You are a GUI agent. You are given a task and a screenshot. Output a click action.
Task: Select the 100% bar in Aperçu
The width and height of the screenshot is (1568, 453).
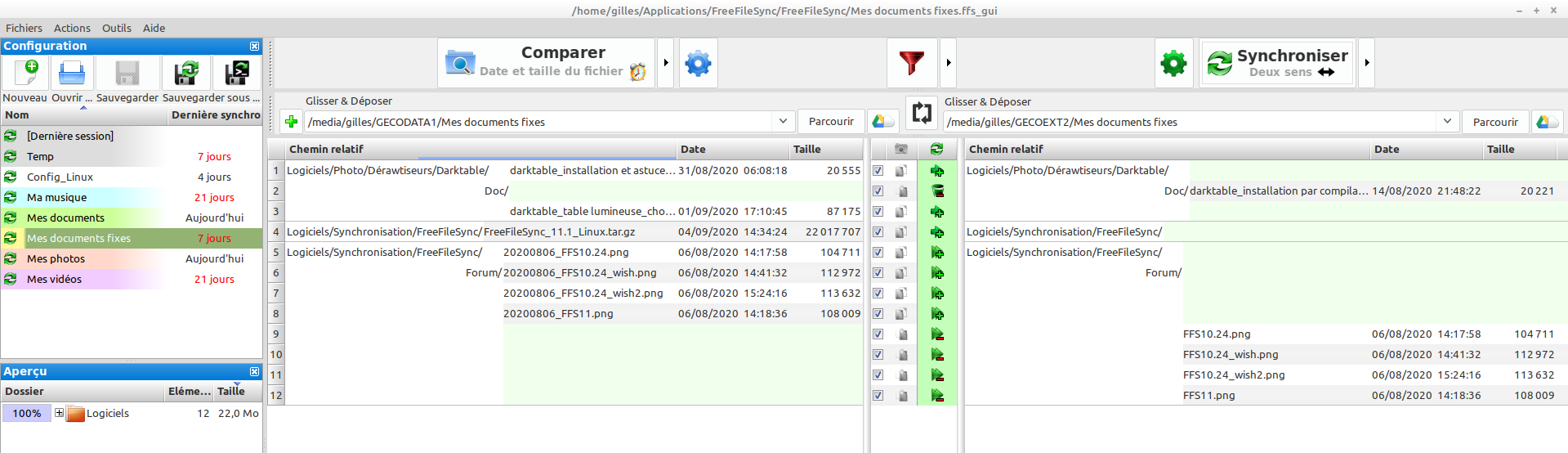tap(26, 414)
